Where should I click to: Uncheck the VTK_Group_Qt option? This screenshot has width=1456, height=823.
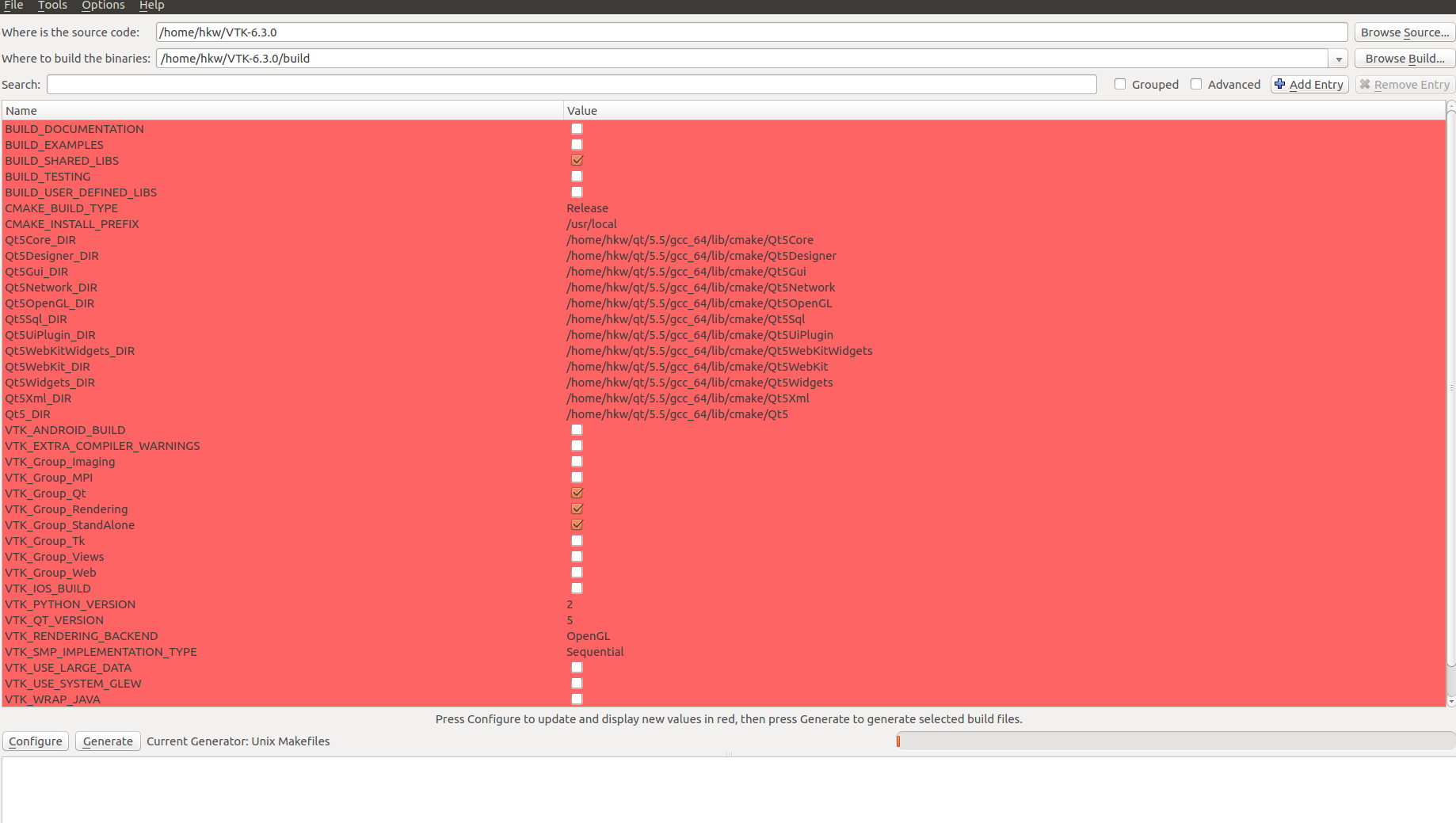coord(576,493)
